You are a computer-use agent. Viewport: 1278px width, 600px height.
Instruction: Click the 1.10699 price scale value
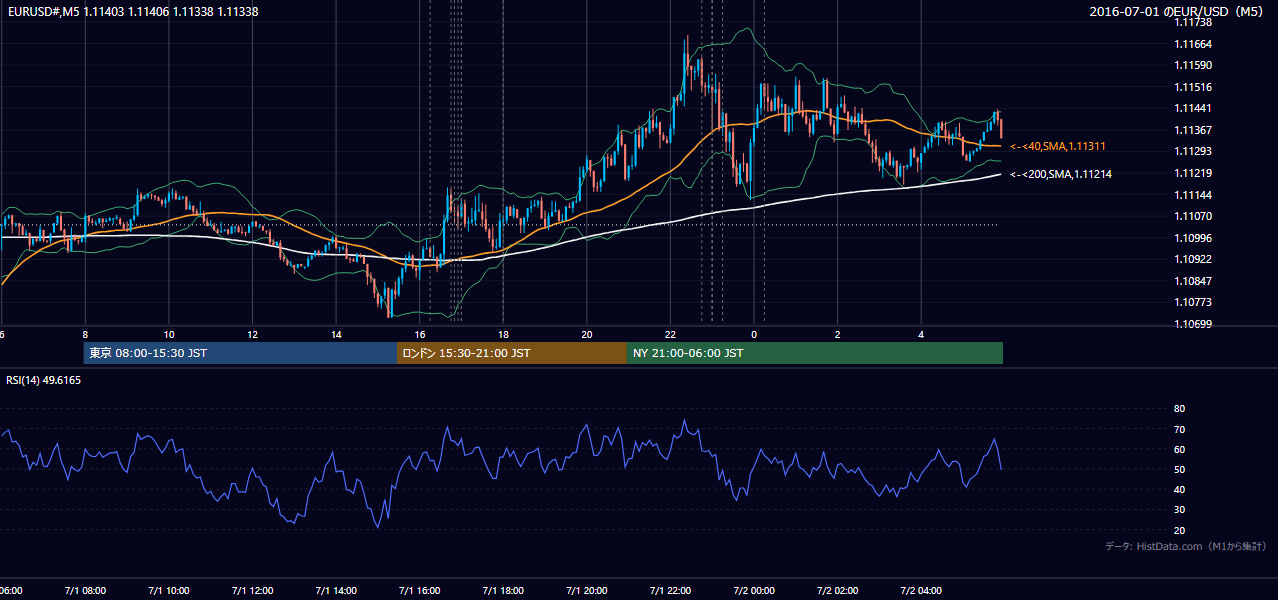pos(1192,324)
